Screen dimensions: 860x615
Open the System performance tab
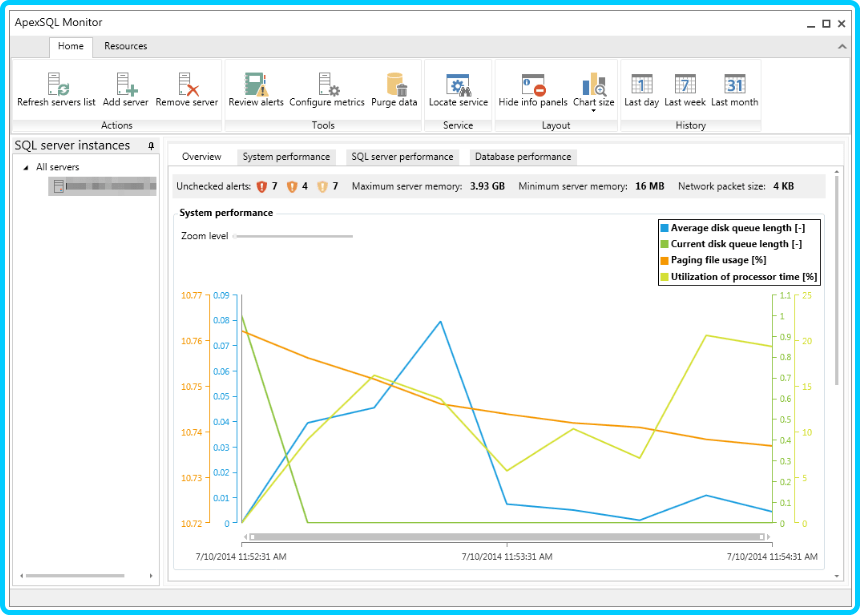pyautogui.click(x=286, y=157)
